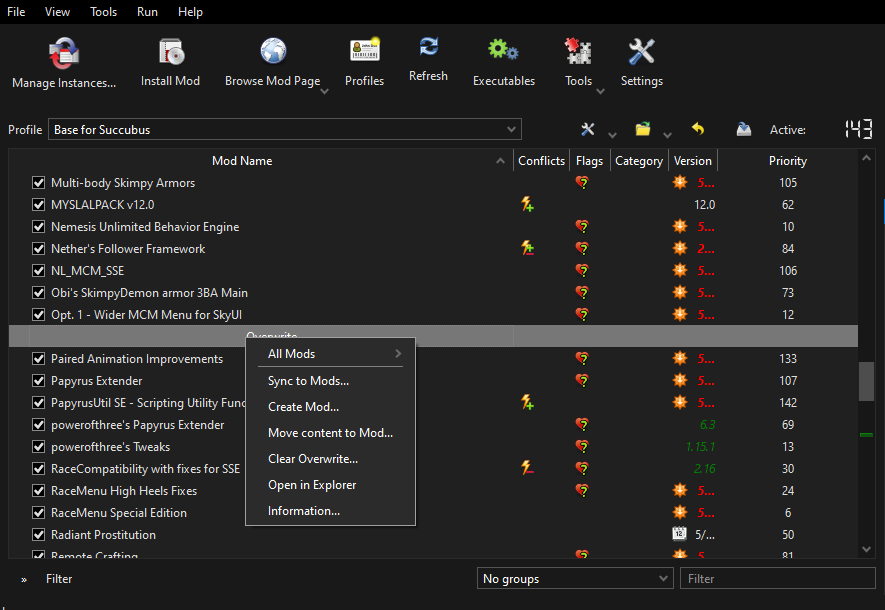The image size is (885, 610).
Task: Open the No groups dropdown
Action: (x=575, y=578)
